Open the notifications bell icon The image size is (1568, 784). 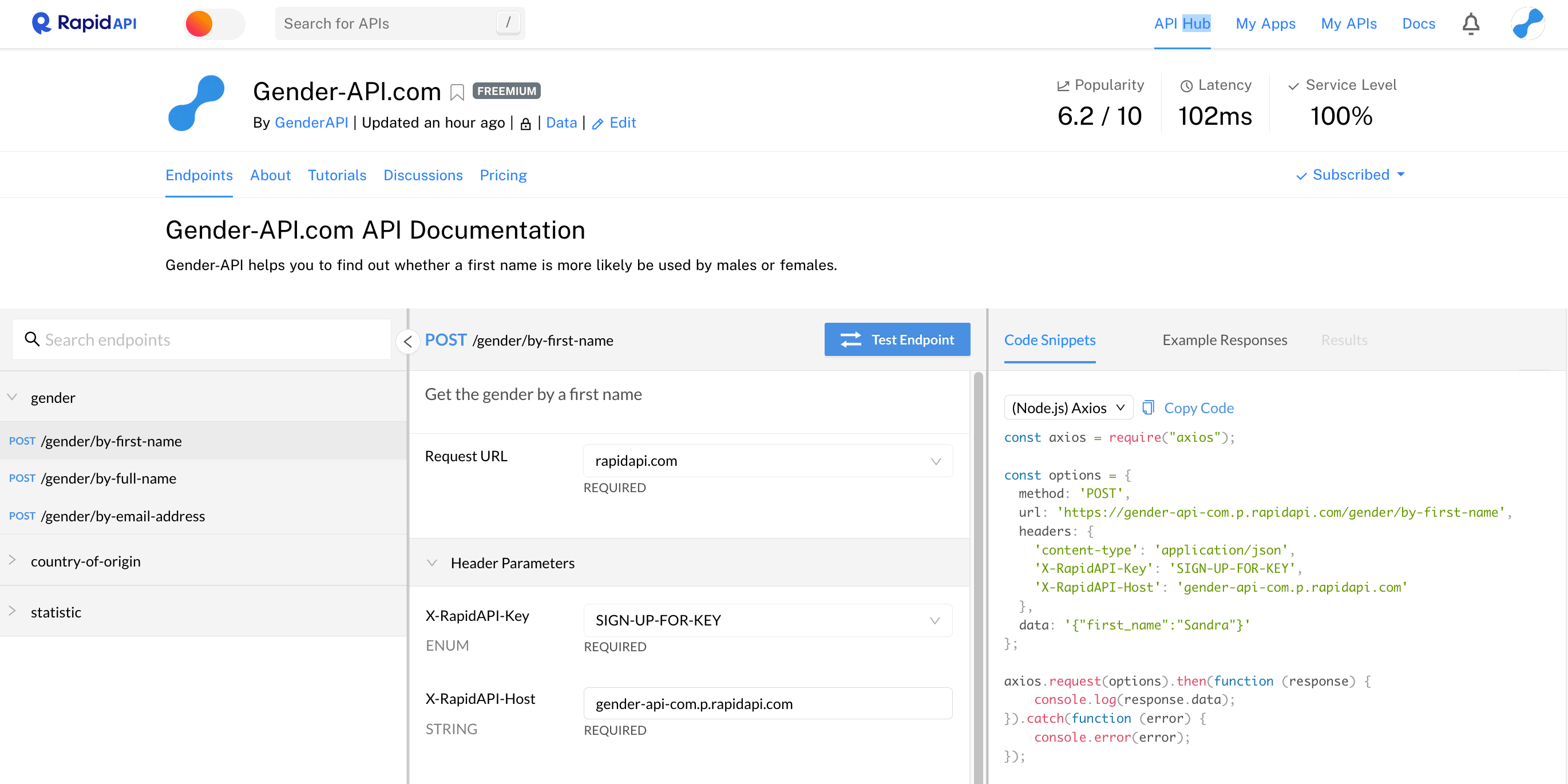point(1471,23)
